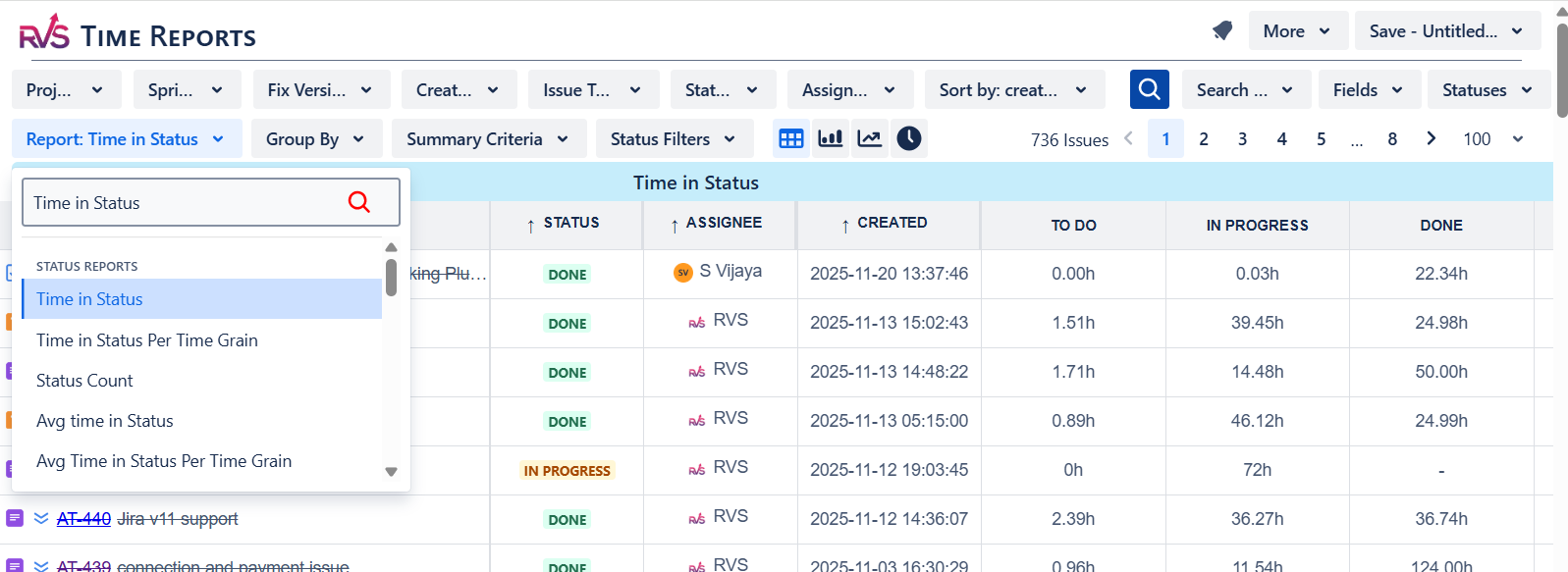Open Sort by created dropdown
The image size is (1568, 572).
(x=1014, y=89)
